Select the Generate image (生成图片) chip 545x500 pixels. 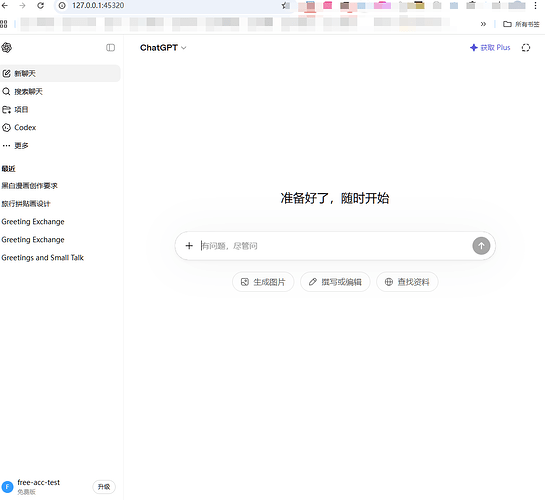point(263,282)
